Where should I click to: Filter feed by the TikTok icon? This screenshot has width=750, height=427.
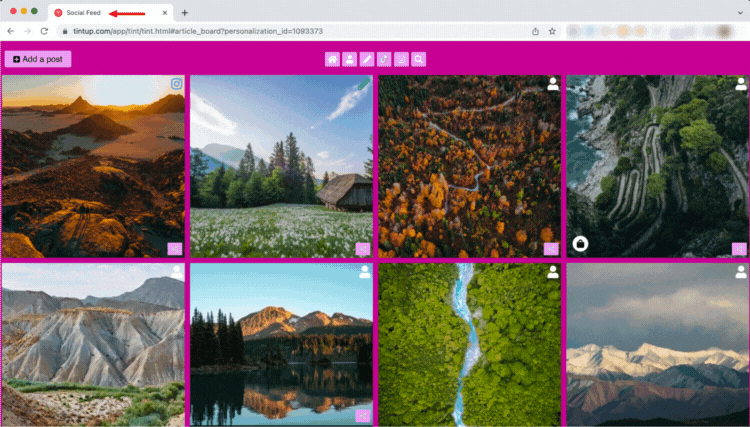[x=384, y=59]
